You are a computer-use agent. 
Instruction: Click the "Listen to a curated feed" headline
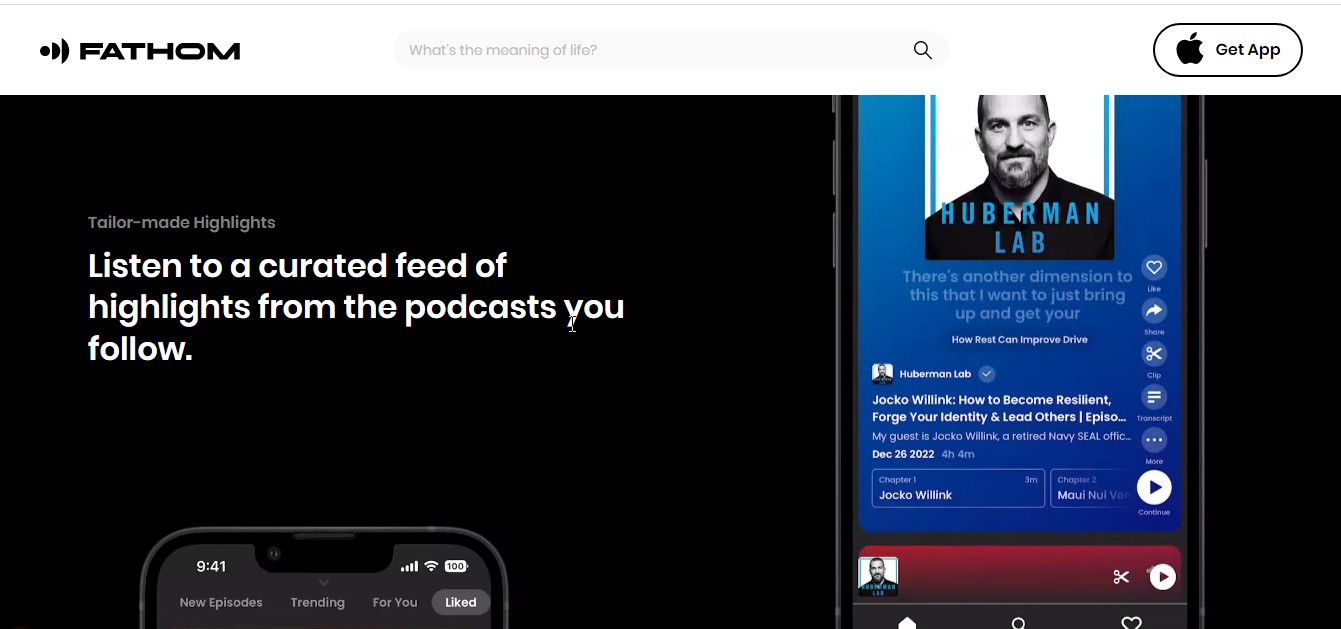pos(356,307)
